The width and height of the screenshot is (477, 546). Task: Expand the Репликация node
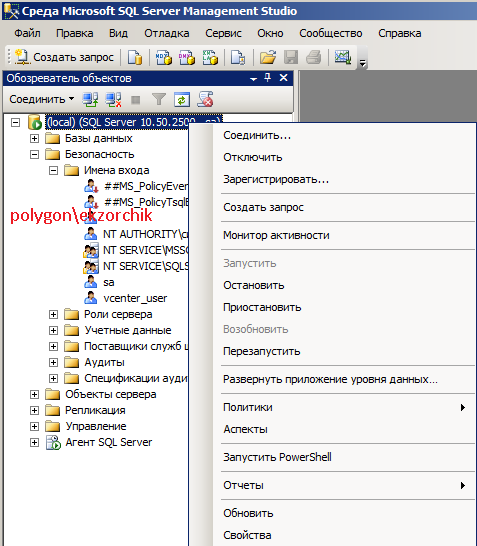pos(34,411)
